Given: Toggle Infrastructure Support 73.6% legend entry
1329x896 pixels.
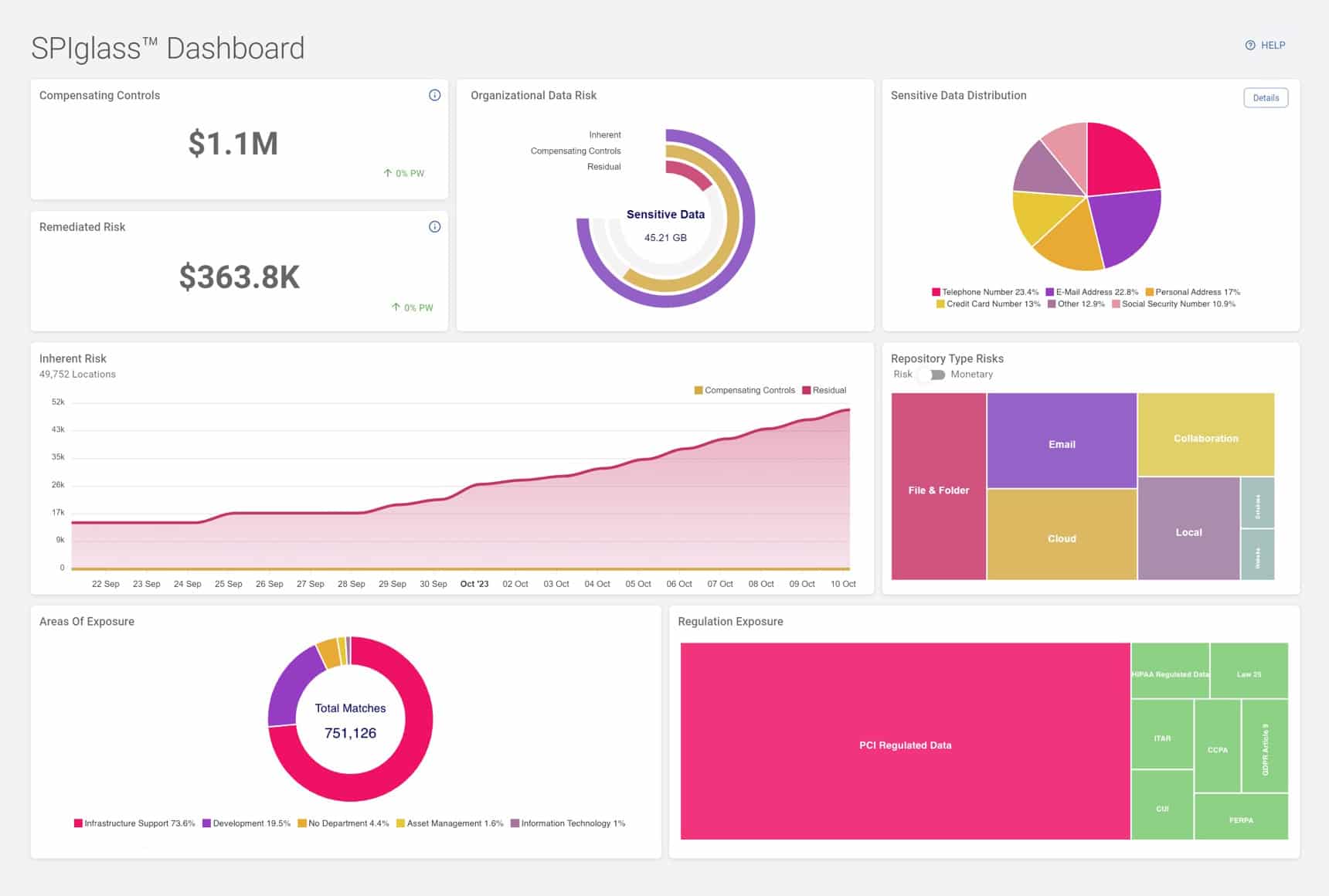Looking at the screenshot, I should click(134, 823).
